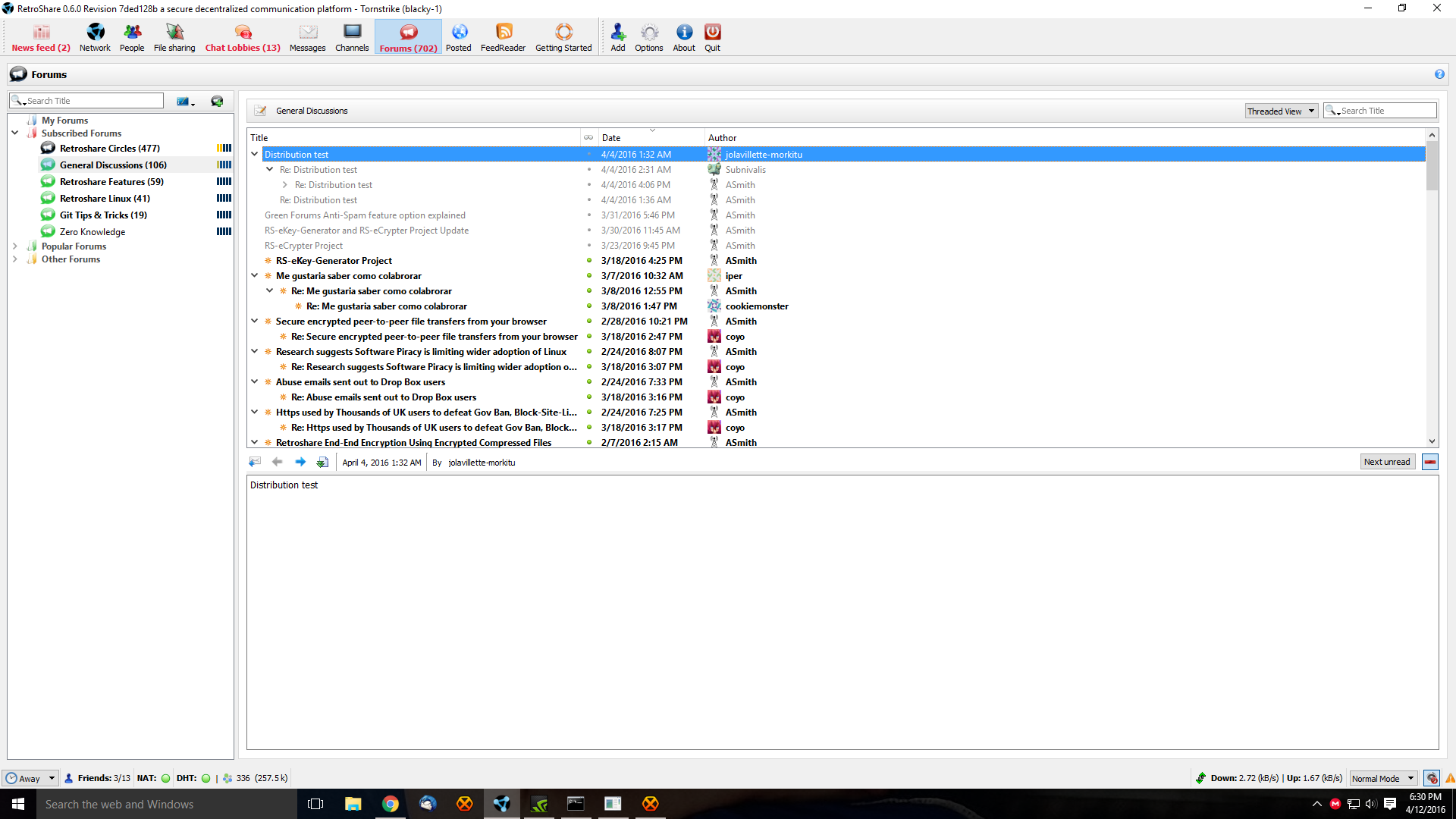
Task: Click the download/save message icon
Action: [x=322, y=462]
